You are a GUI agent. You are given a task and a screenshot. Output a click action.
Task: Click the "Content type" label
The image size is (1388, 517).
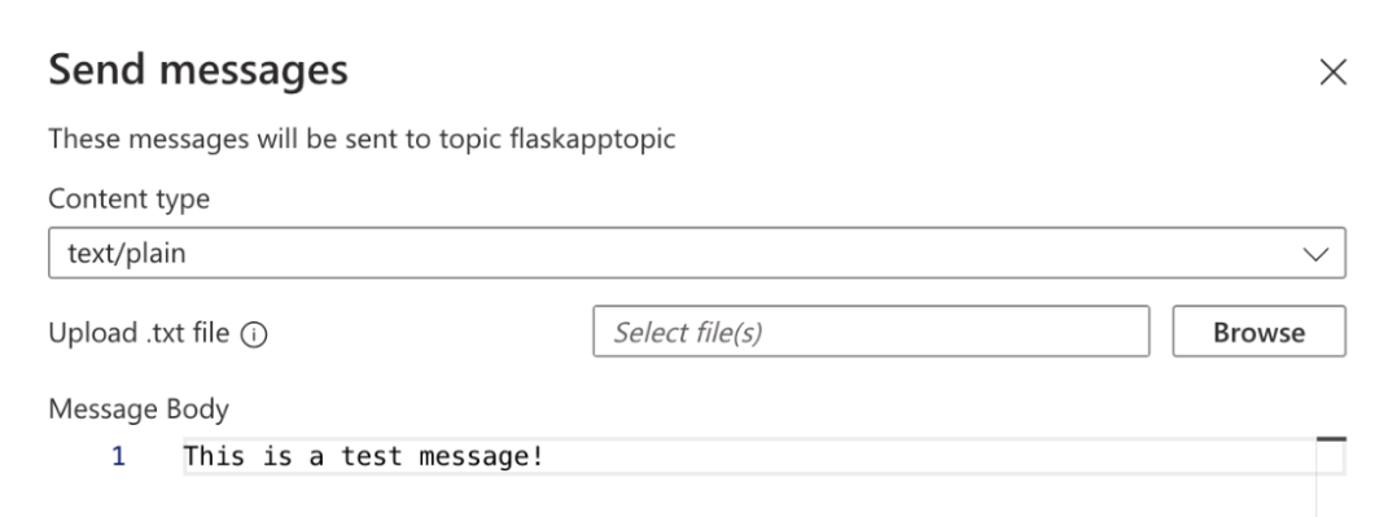click(x=129, y=199)
